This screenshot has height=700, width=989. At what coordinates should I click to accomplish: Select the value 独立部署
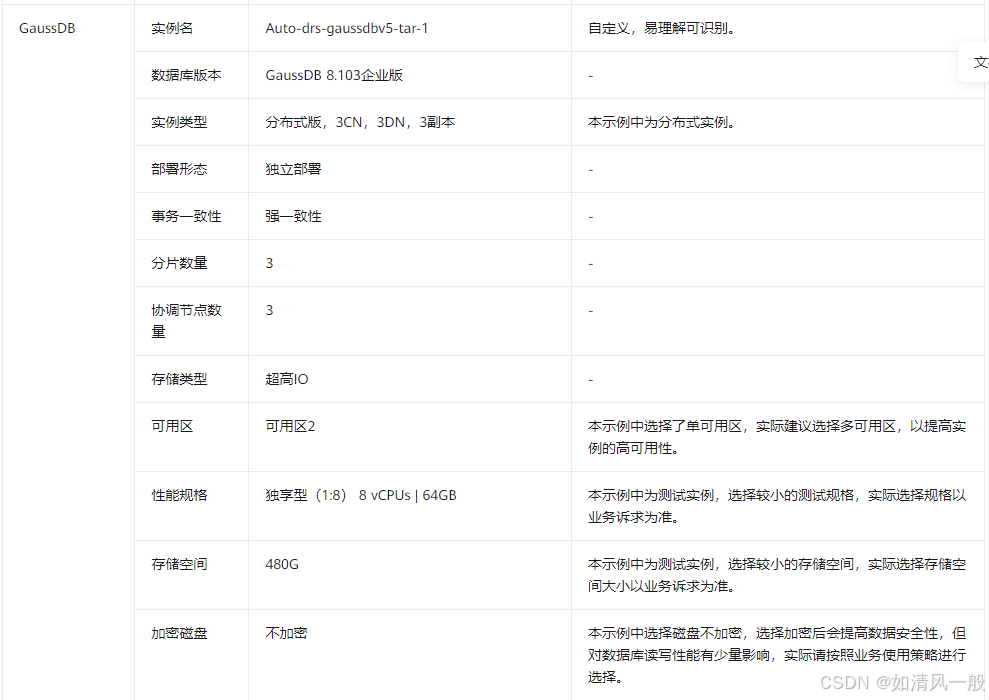(293, 169)
